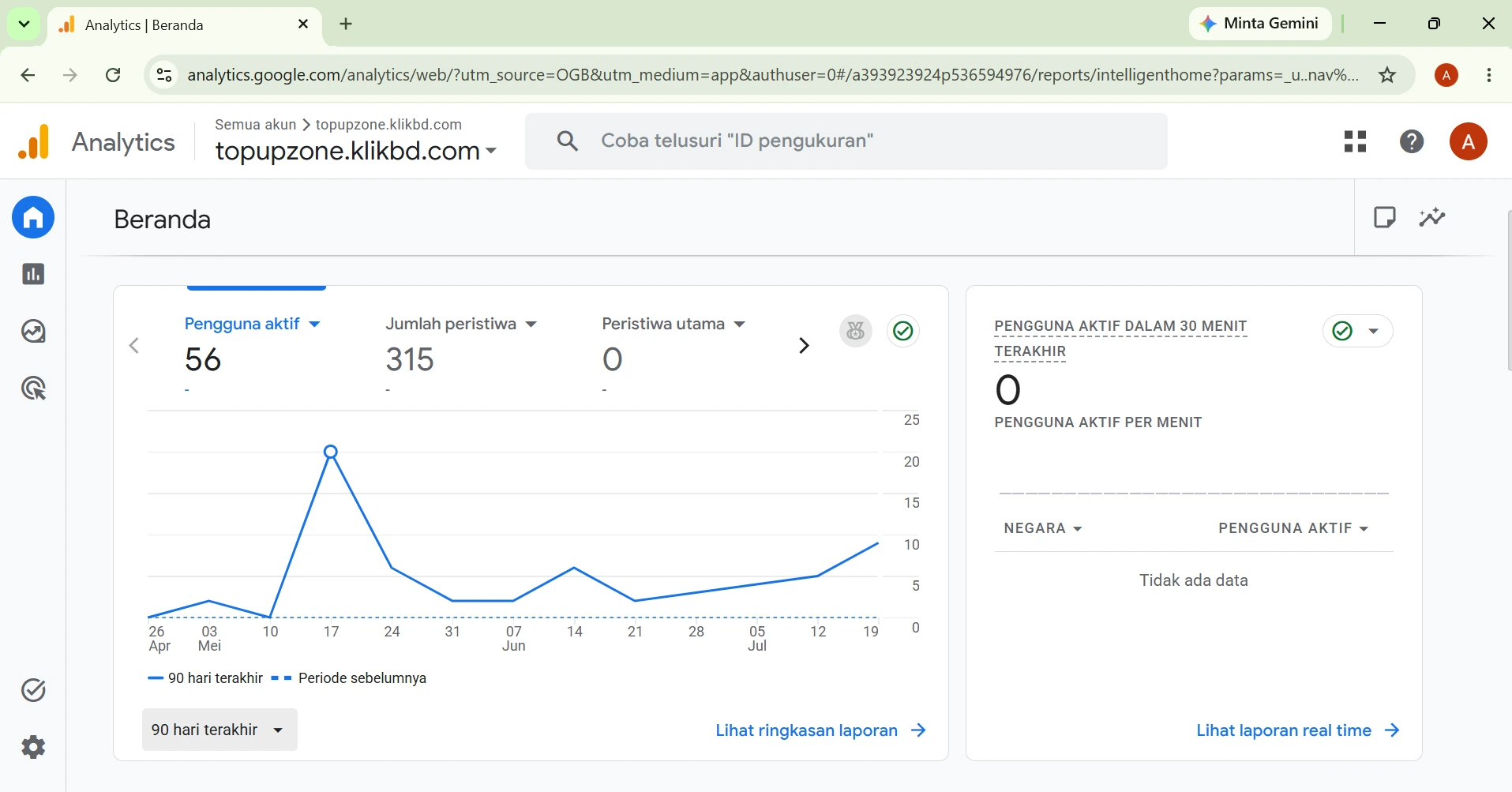Open the Pengguna aktif metric dropdown
The image size is (1512, 792).
(x=252, y=324)
